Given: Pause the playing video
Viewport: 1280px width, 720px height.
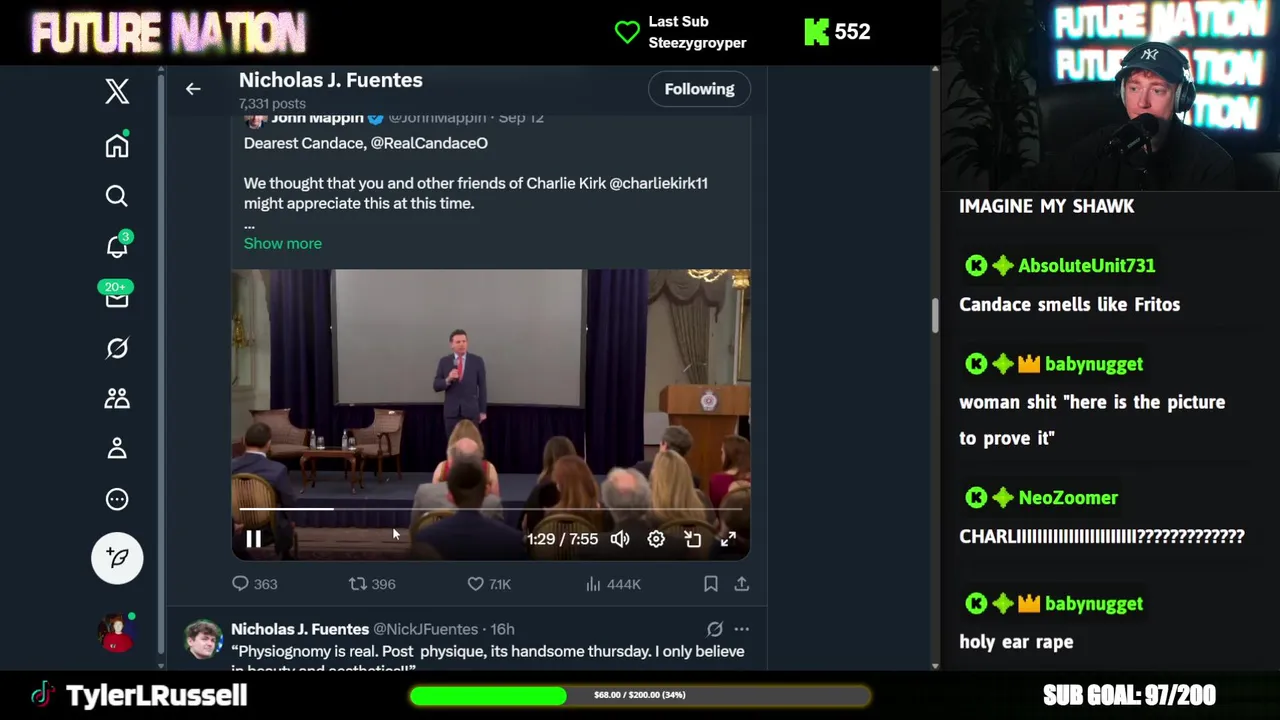Looking at the screenshot, I should coord(253,539).
